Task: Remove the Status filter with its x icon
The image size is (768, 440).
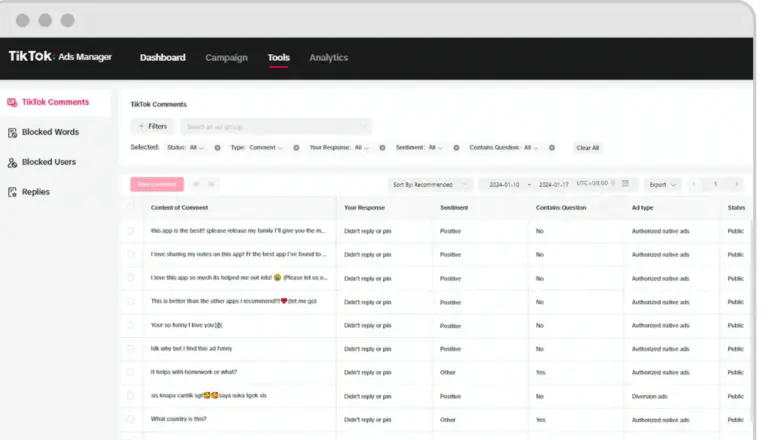Action: [x=217, y=147]
